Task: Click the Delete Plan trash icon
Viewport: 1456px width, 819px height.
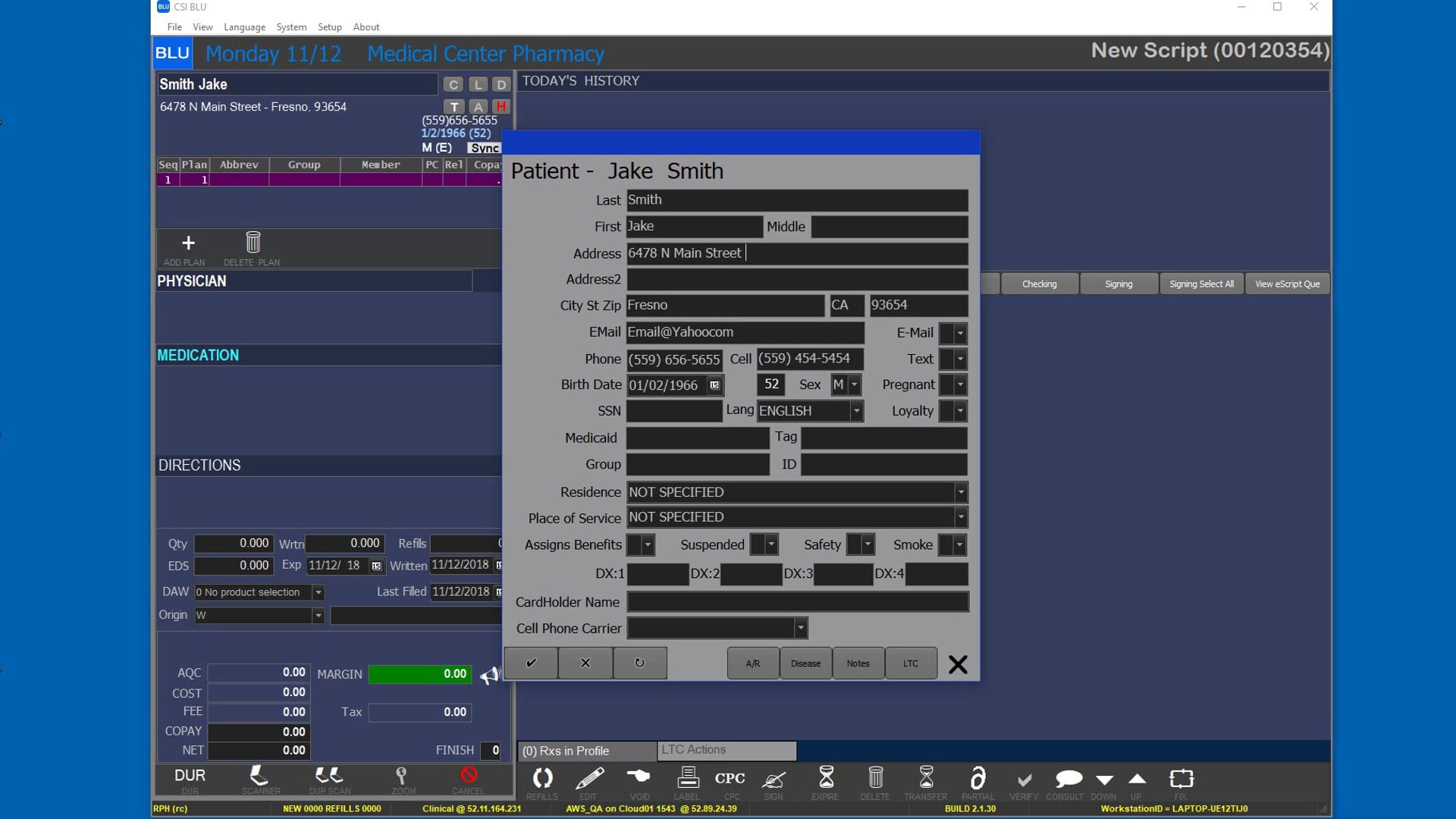Action: pyautogui.click(x=253, y=243)
